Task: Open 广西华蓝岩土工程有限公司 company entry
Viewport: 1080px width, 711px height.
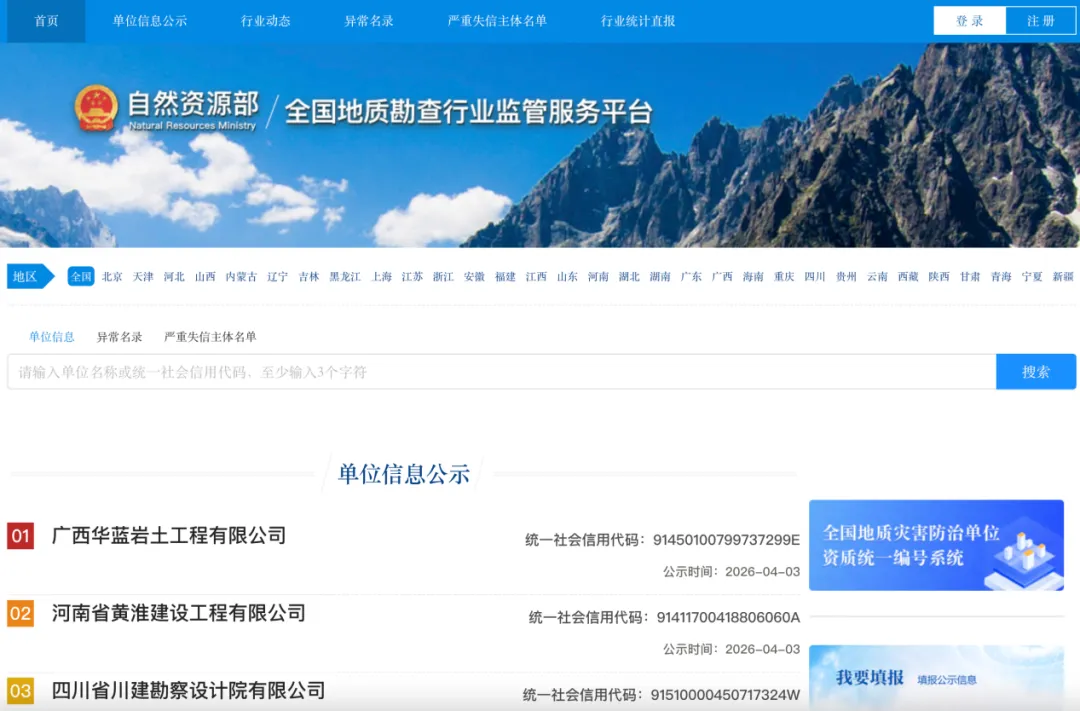Action: [x=169, y=536]
